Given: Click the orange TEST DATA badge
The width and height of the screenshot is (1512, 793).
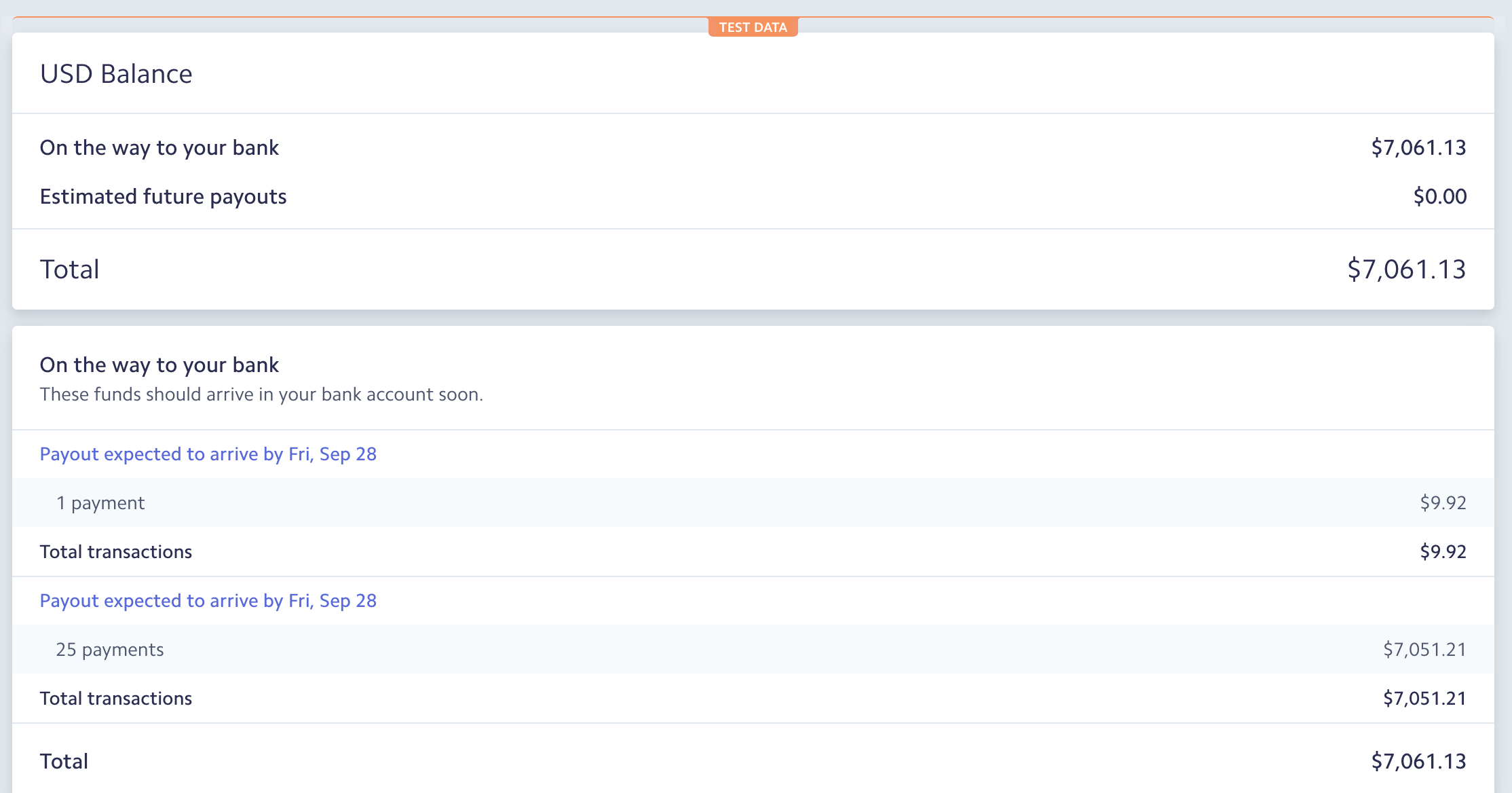Looking at the screenshot, I should (x=753, y=27).
